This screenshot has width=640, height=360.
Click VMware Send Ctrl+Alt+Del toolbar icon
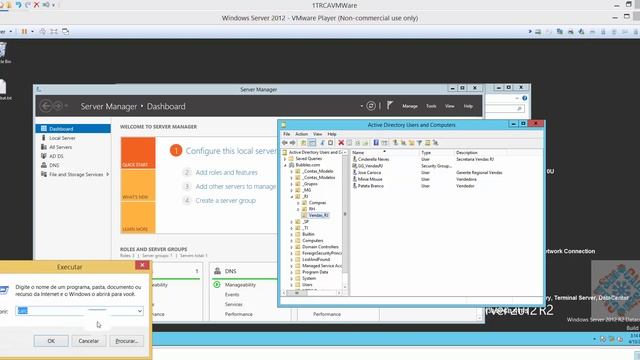click(42, 31)
